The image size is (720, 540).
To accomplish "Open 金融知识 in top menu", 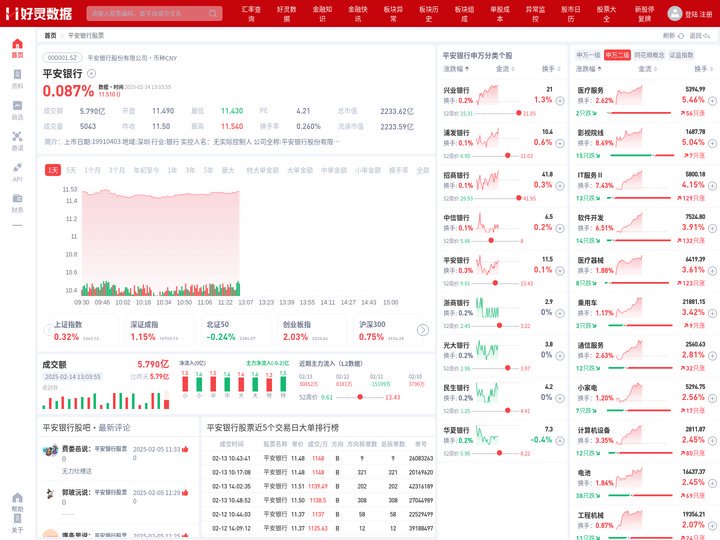I will 322,14.
